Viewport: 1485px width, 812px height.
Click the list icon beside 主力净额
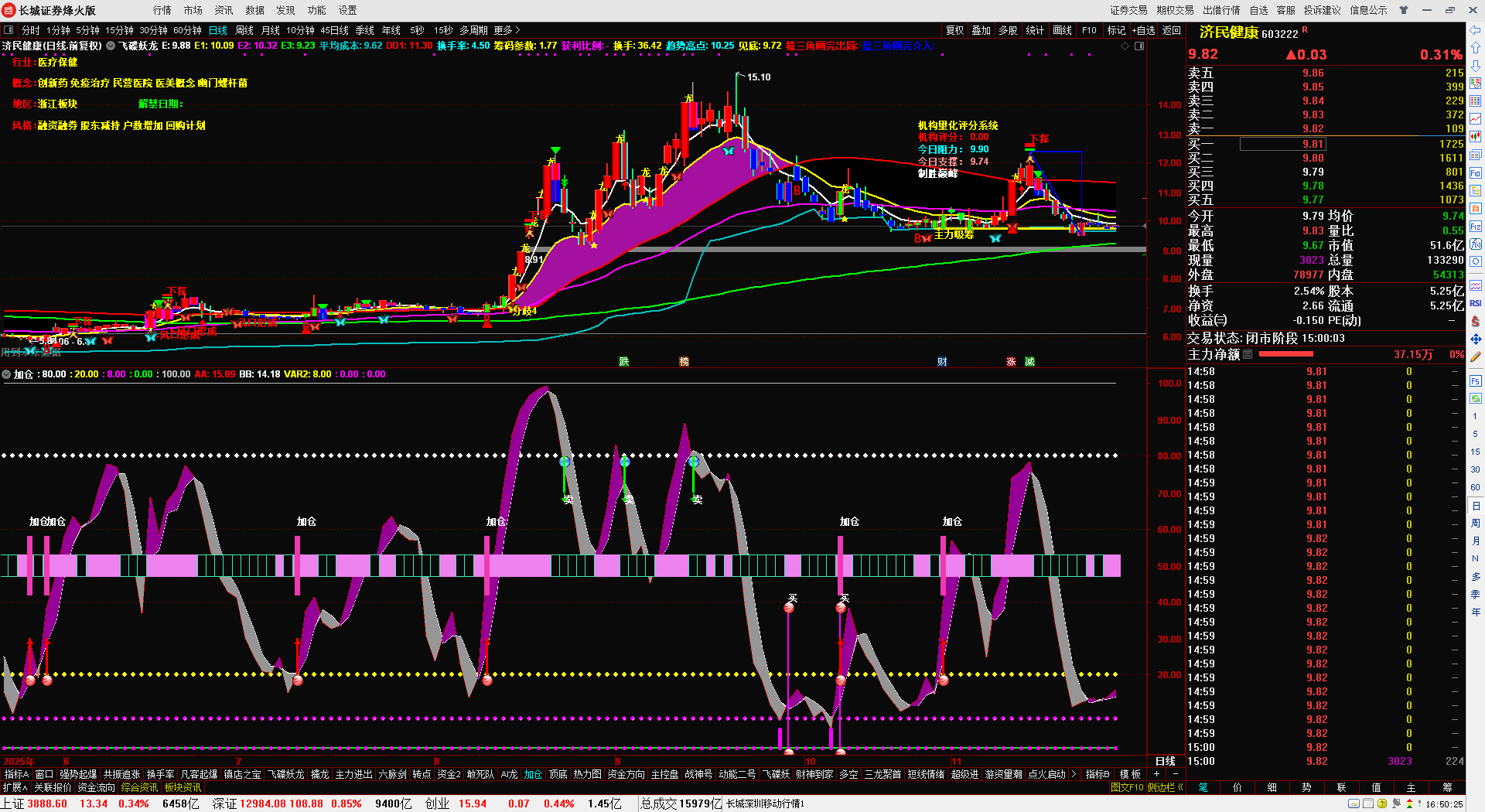point(1248,354)
